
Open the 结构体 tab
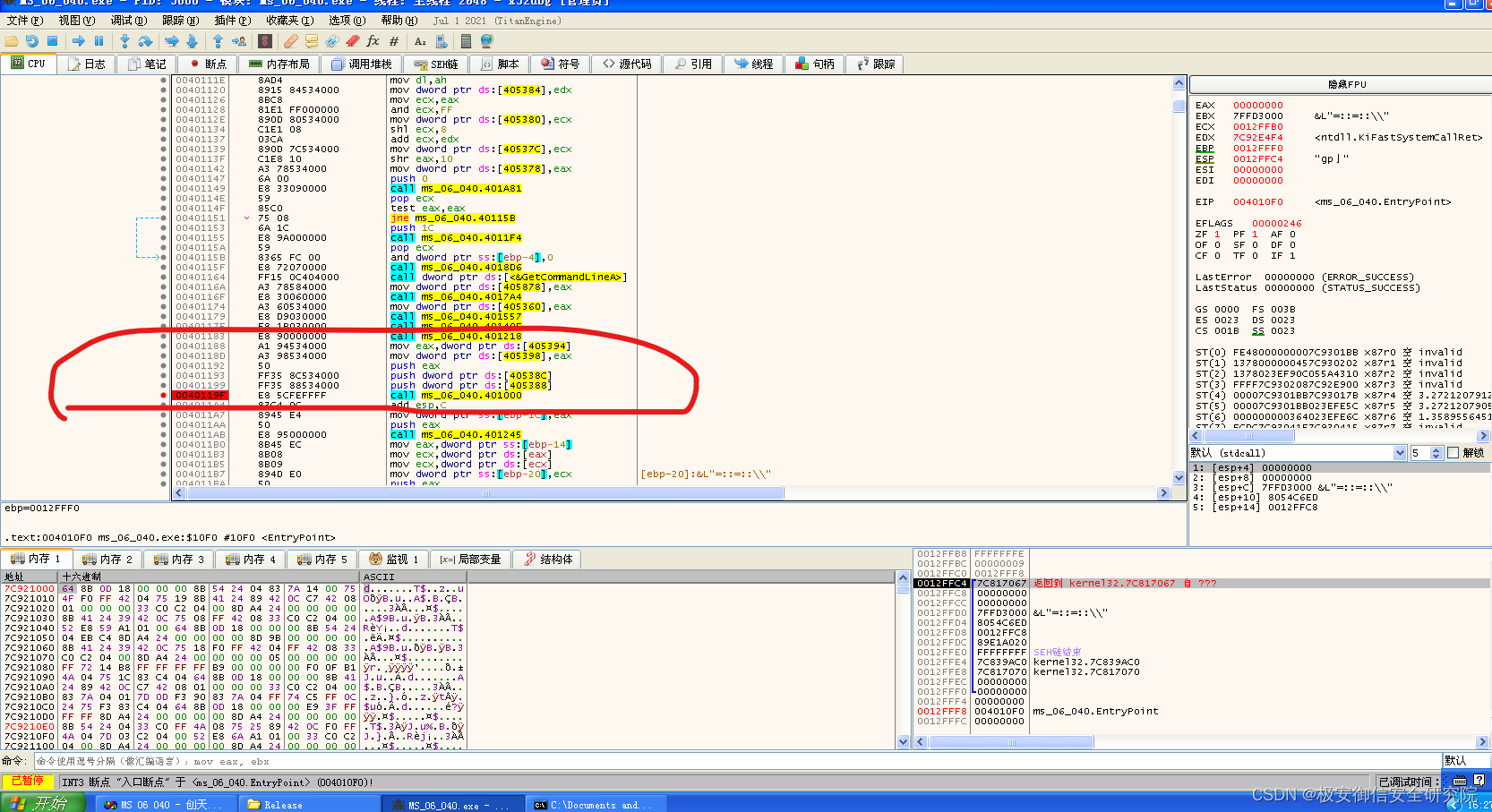coord(548,559)
